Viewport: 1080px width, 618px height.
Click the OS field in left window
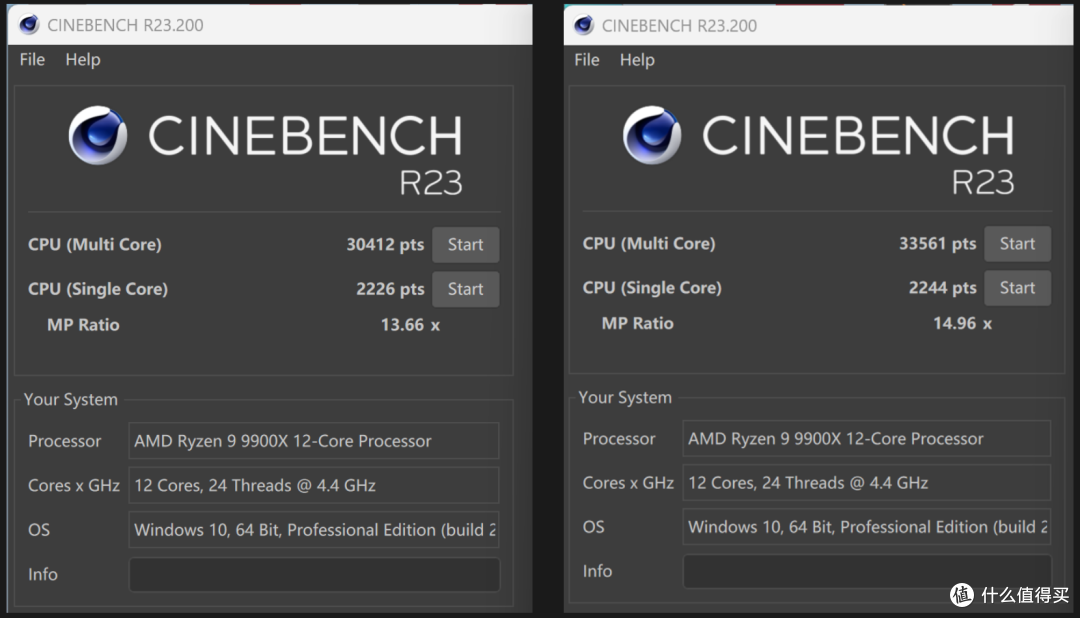coord(314,530)
